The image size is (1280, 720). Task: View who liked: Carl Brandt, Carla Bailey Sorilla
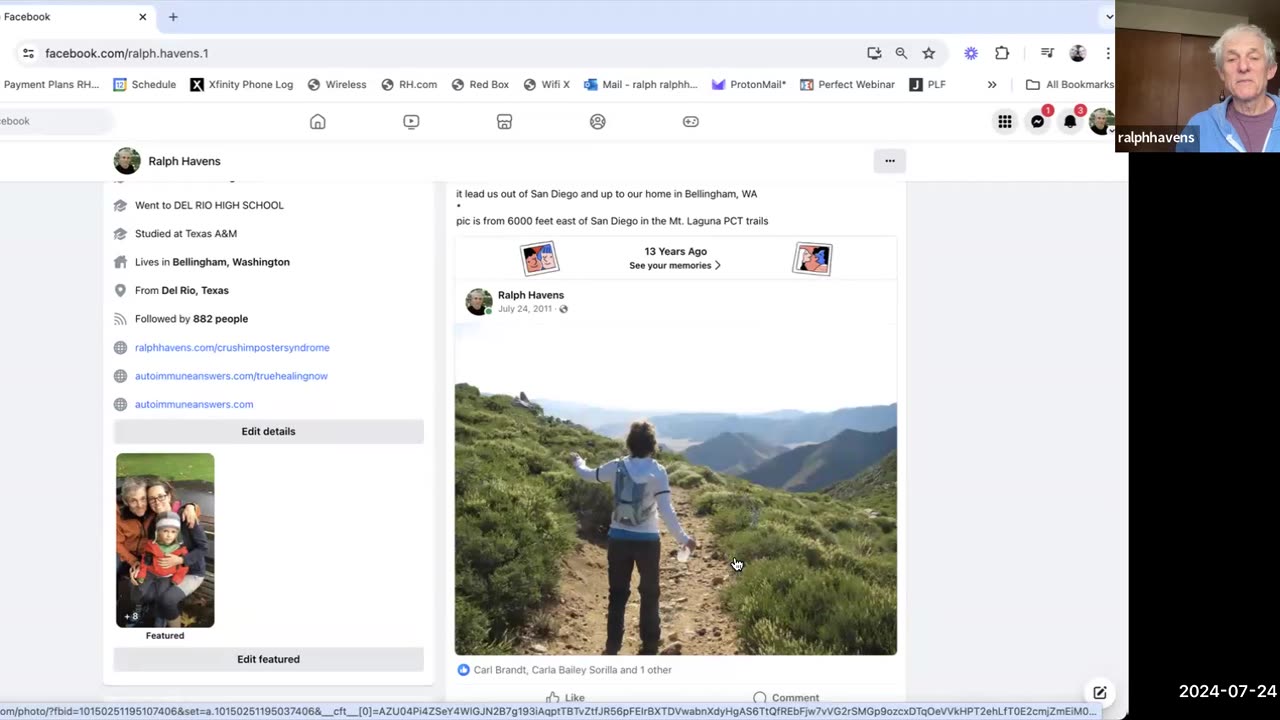click(573, 670)
